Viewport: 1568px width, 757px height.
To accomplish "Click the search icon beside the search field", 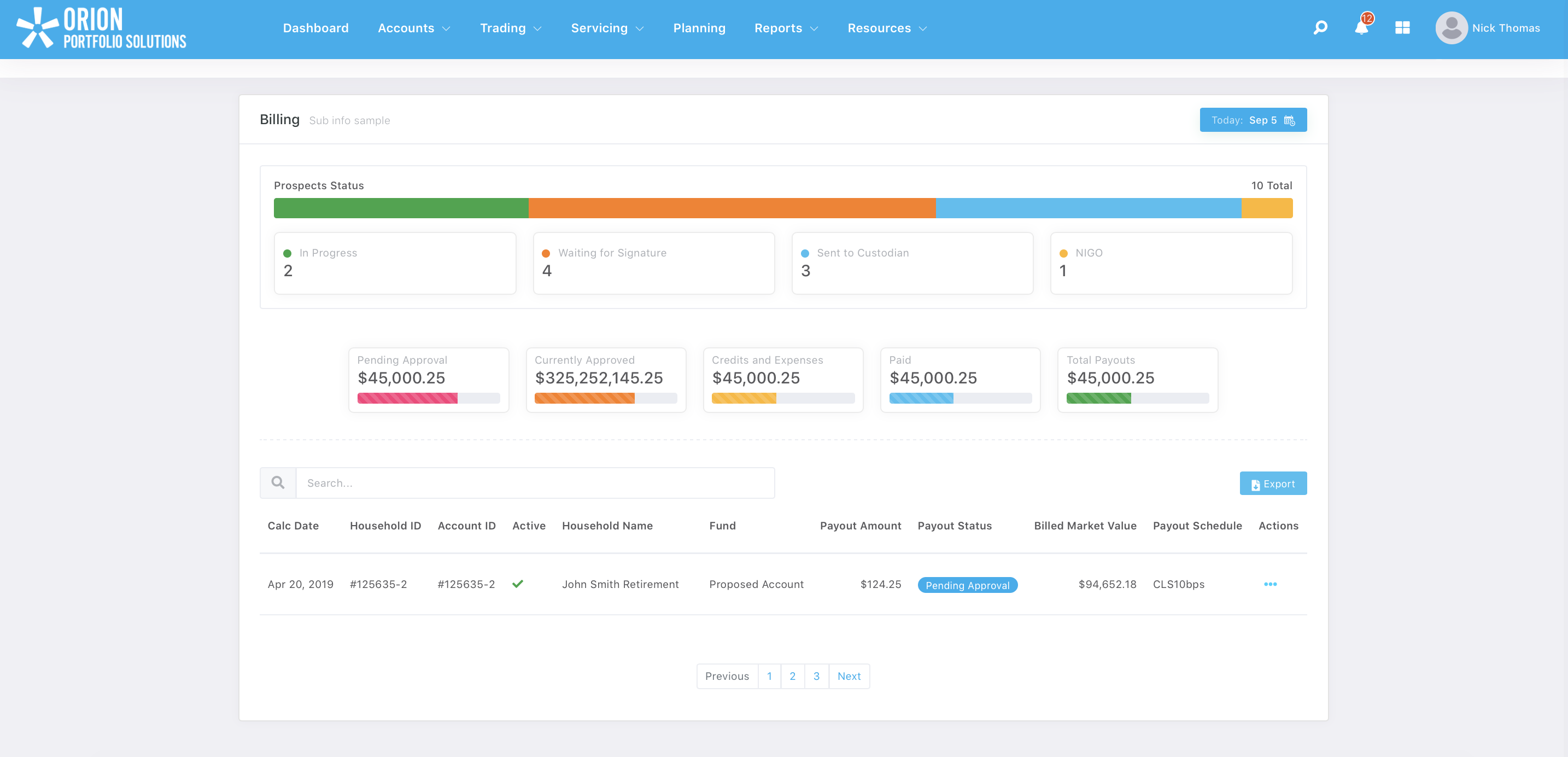I will [x=278, y=482].
